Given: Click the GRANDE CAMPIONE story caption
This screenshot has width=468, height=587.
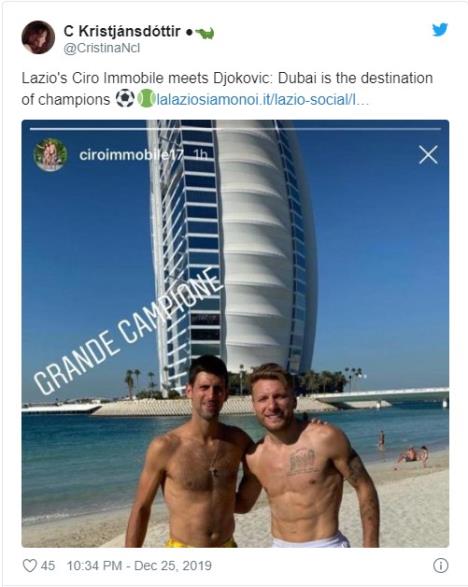Looking at the screenshot, I should [x=127, y=331].
